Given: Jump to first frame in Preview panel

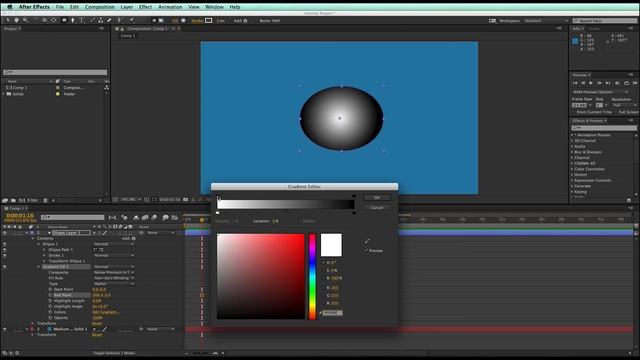Looking at the screenshot, I should [575, 83].
